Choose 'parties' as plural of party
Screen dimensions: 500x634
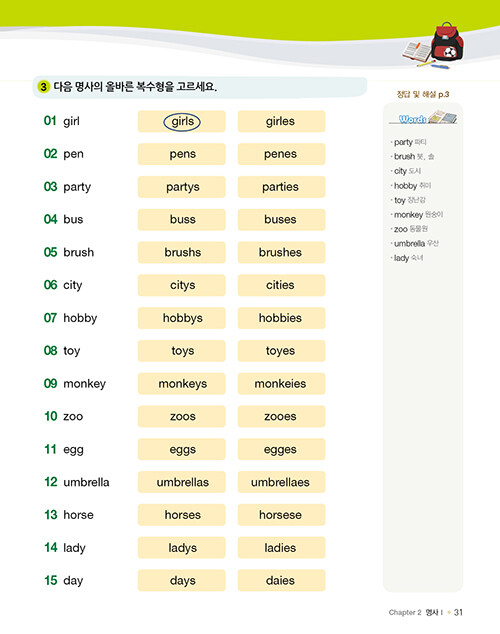[281, 187]
